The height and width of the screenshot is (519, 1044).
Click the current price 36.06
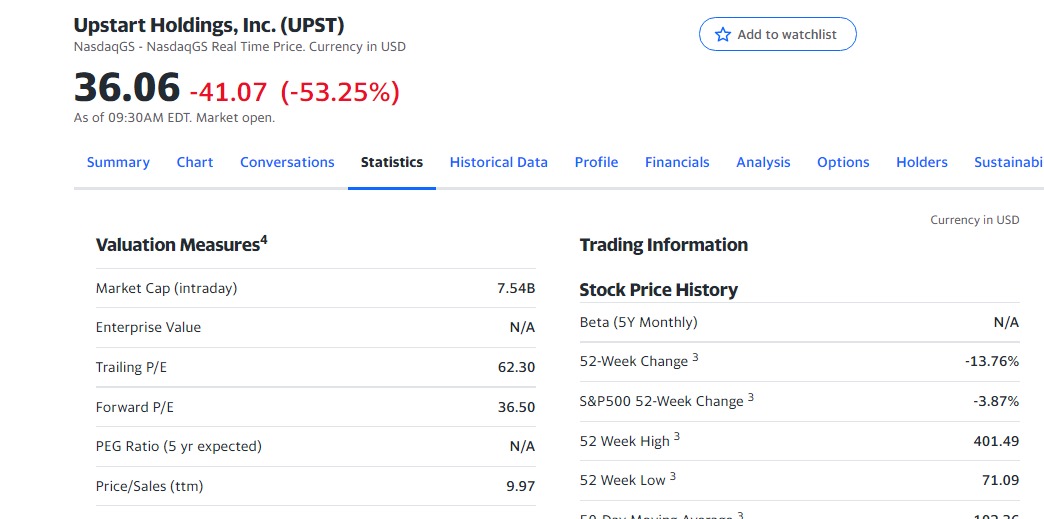tap(127, 87)
